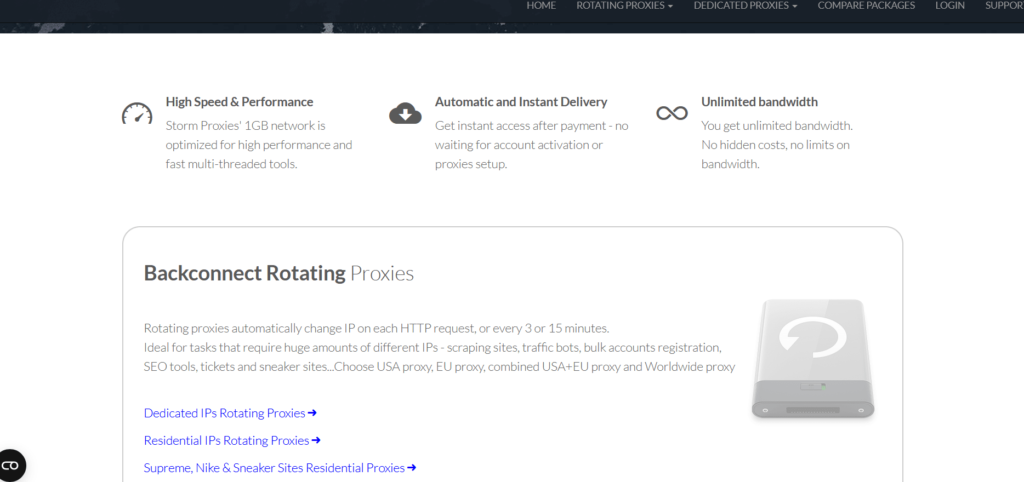Click the Storm Proxies' 1GB network description text
The image size is (1024, 482).
[x=259, y=145]
